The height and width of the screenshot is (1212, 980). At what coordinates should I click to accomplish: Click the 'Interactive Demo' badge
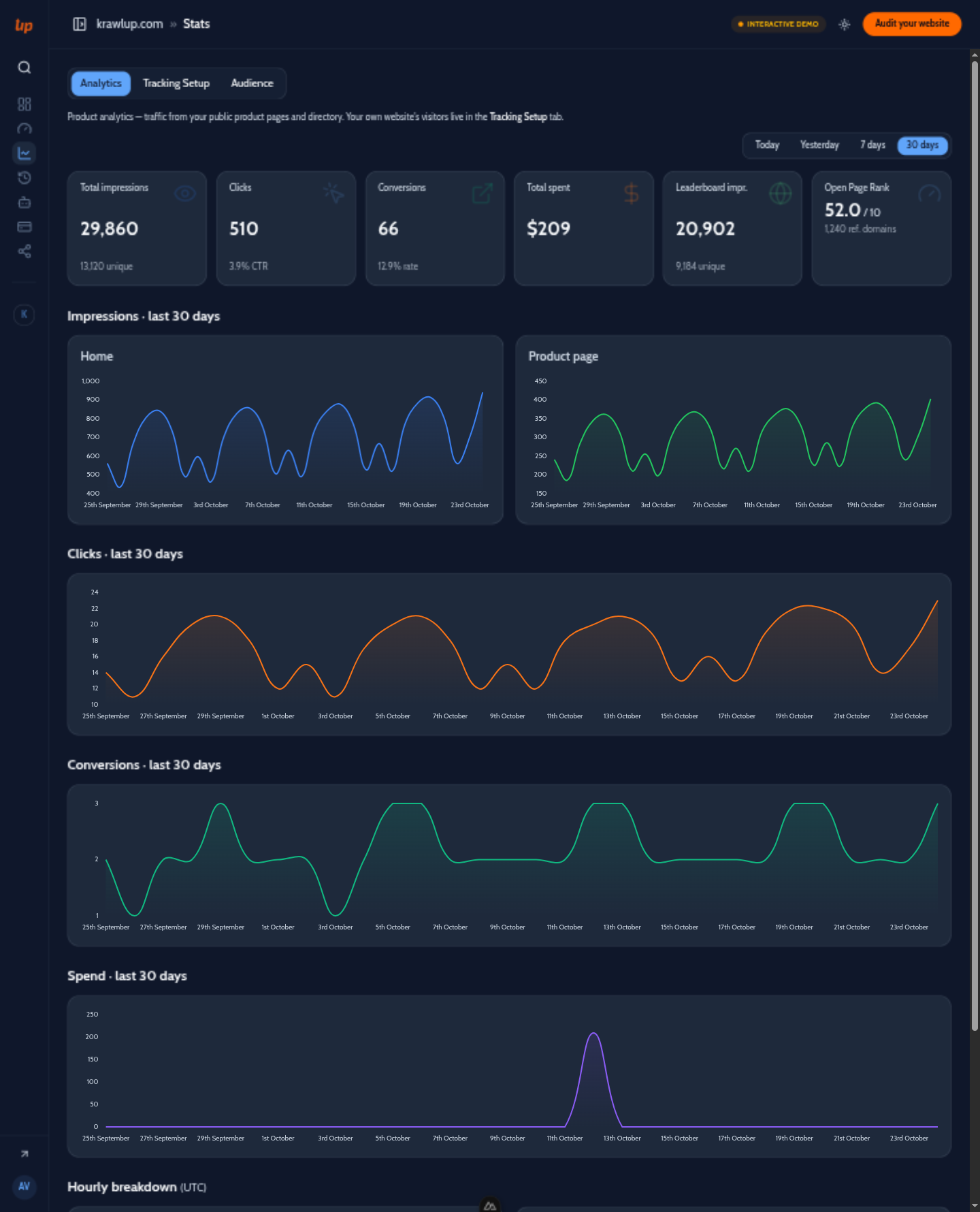pyautogui.click(x=779, y=24)
